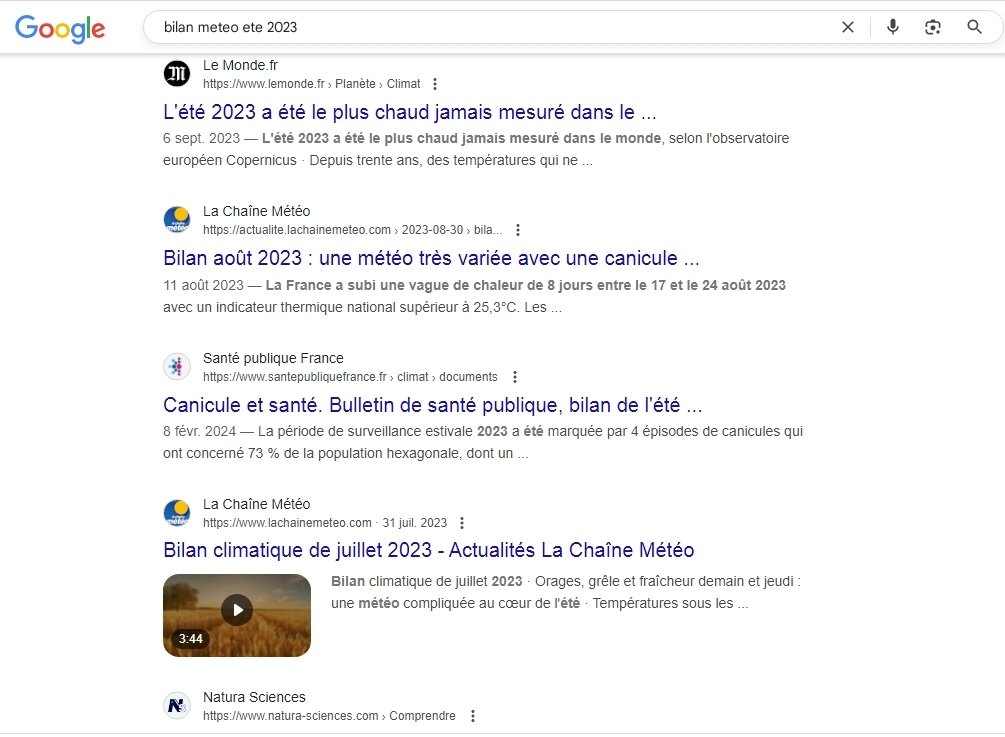The image size is (1005, 737).
Task: Click the Google logo
Action: 60,28
